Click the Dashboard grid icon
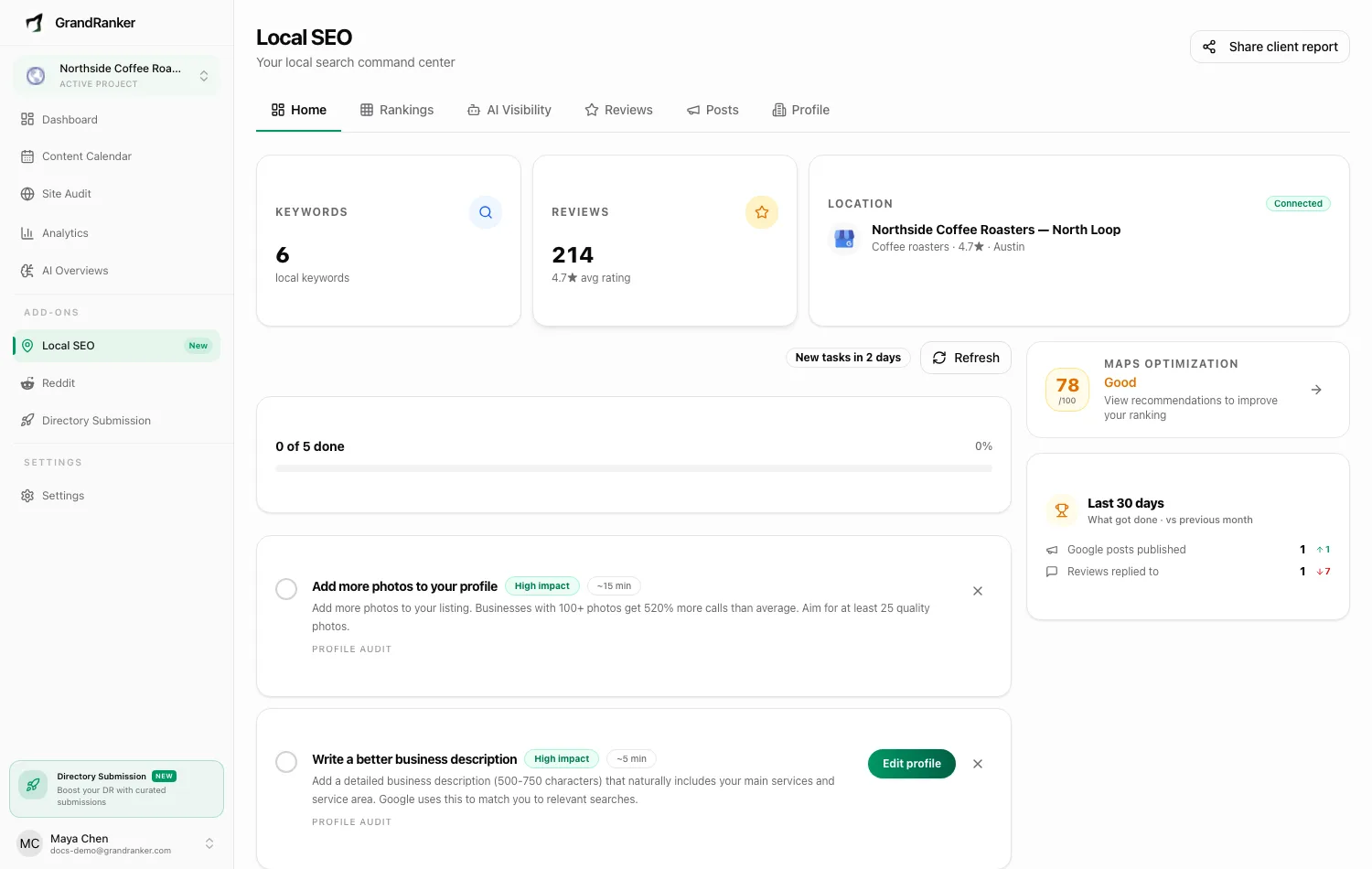 [x=27, y=120]
